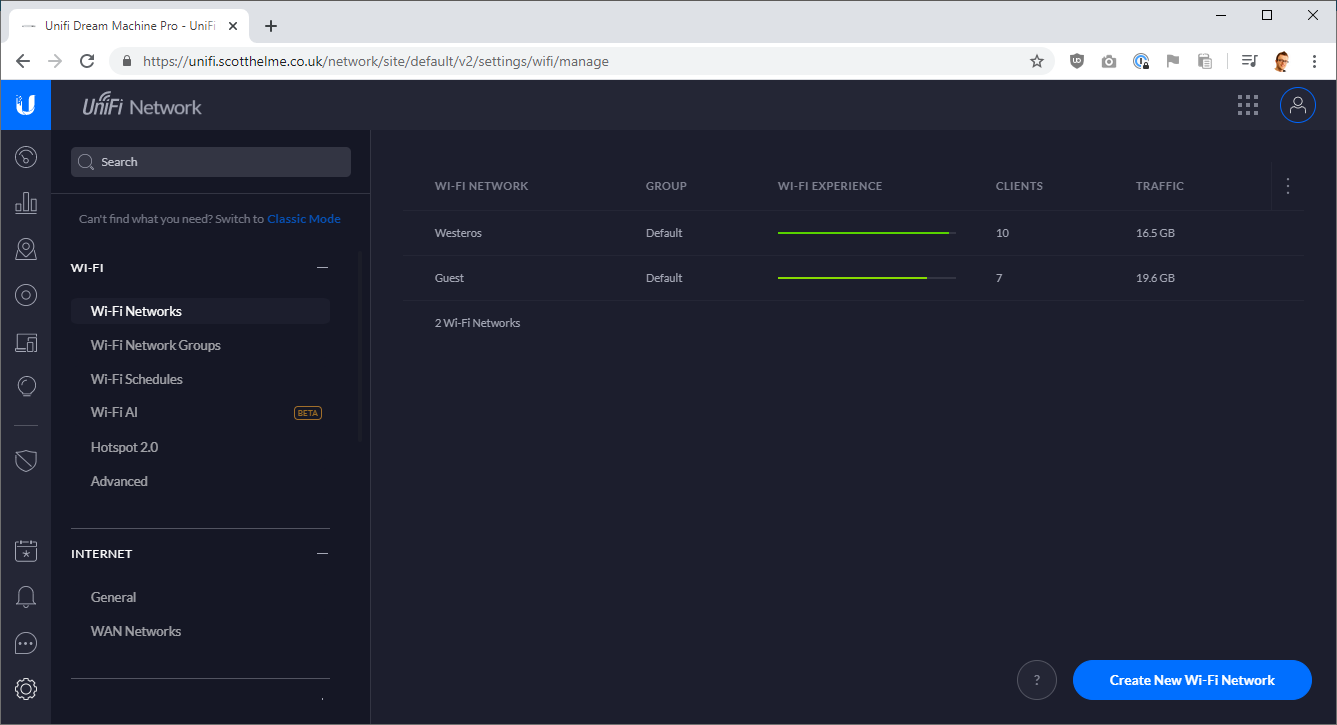Open a new browser tab
The image size is (1337, 725).
click(x=271, y=26)
